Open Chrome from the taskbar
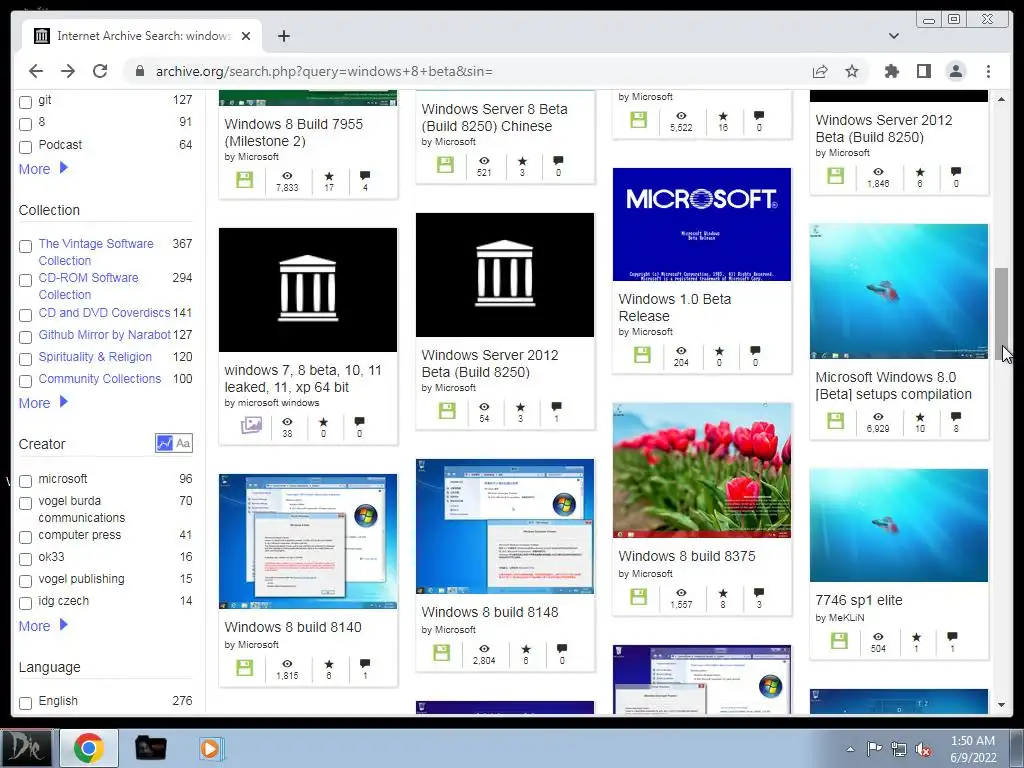The height and width of the screenshot is (768, 1024). (x=89, y=748)
